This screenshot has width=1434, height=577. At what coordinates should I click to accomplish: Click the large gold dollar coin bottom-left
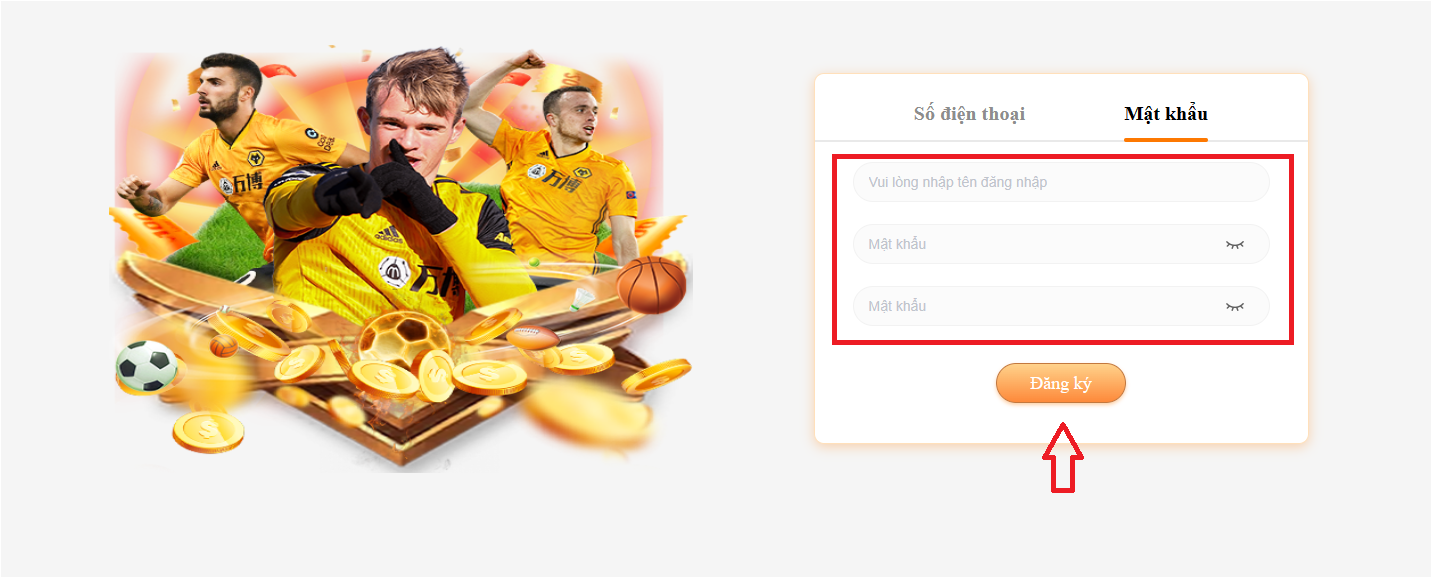coord(208,432)
